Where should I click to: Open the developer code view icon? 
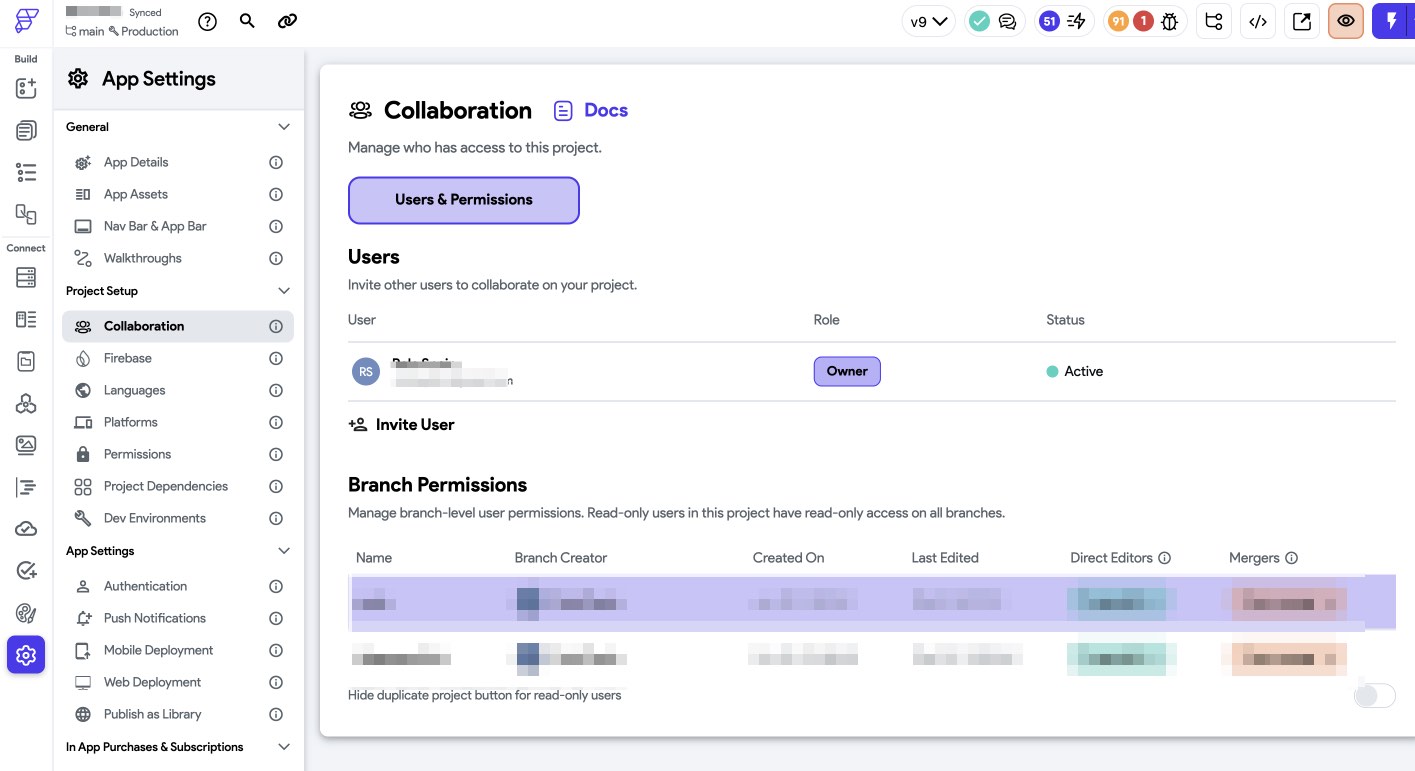[x=1258, y=21]
